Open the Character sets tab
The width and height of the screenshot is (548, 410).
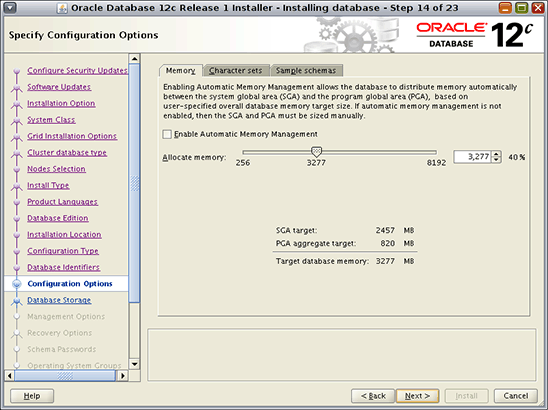(x=236, y=71)
